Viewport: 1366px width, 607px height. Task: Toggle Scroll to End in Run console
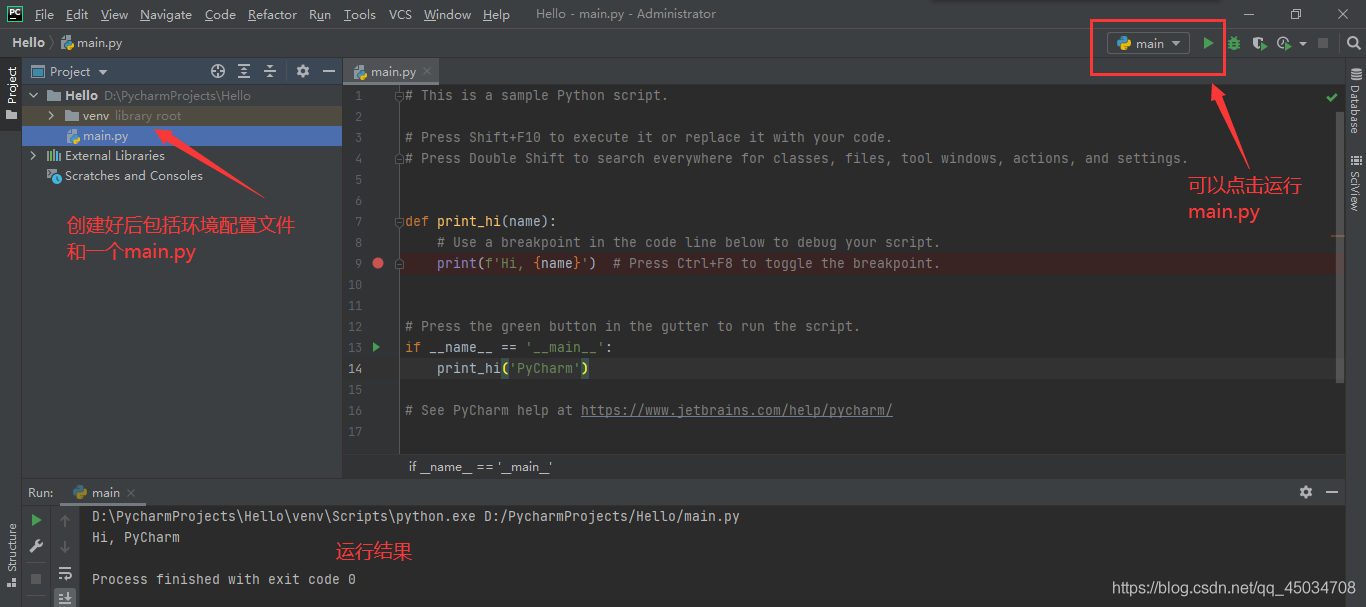tap(65, 597)
